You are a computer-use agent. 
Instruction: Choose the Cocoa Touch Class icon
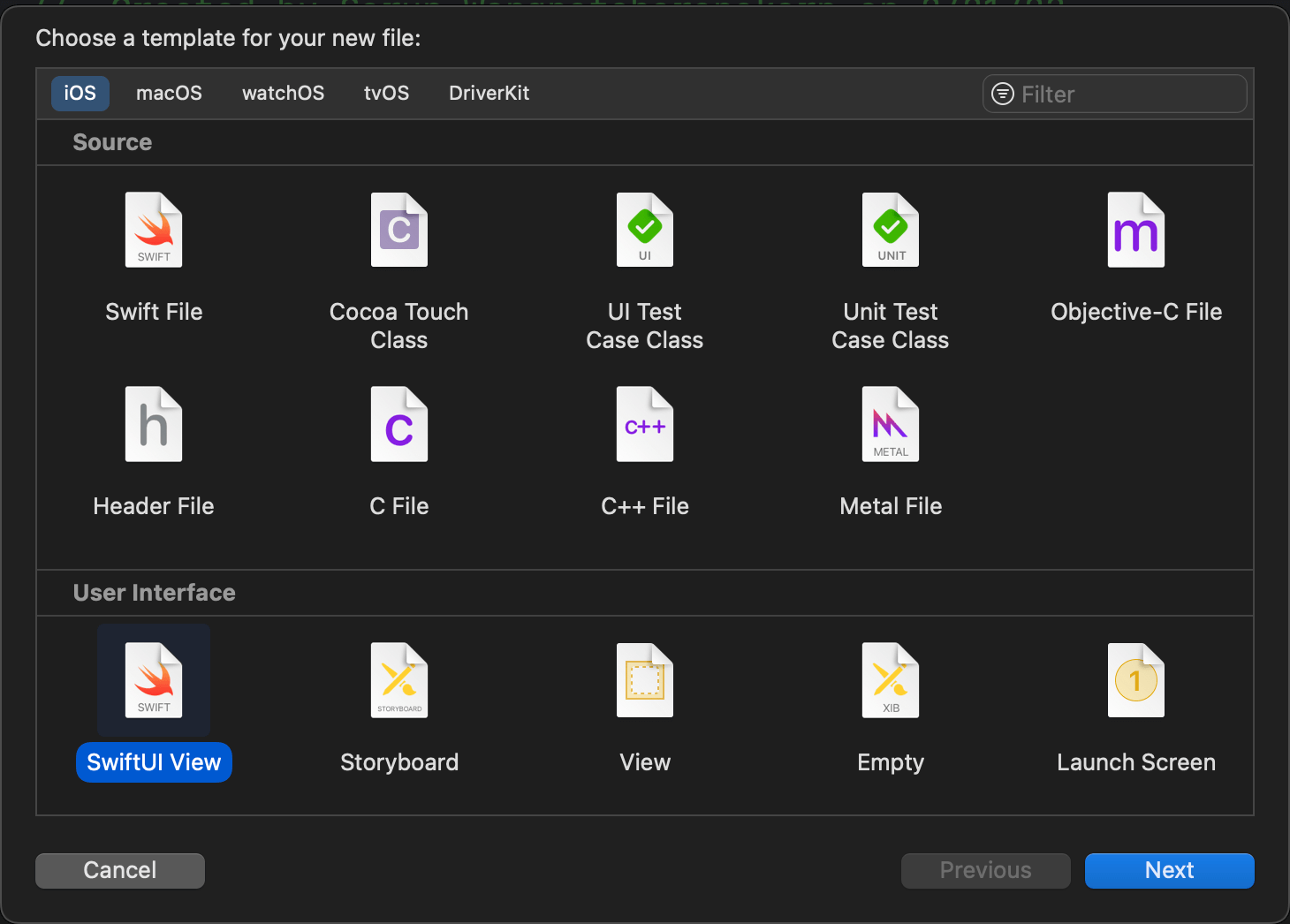click(399, 230)
